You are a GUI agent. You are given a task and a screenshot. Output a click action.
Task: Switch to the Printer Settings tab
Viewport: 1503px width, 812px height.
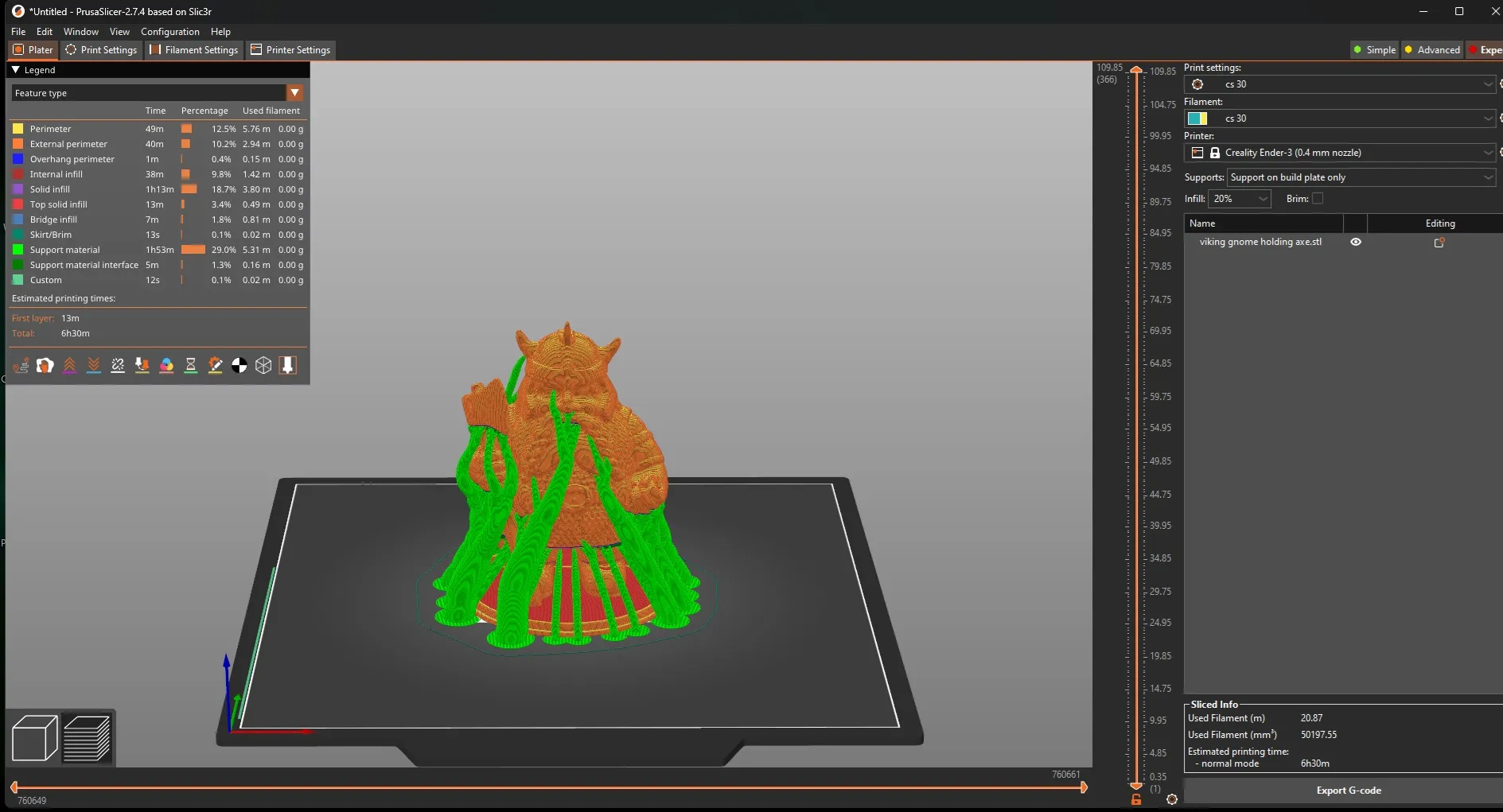click(290, 50)
